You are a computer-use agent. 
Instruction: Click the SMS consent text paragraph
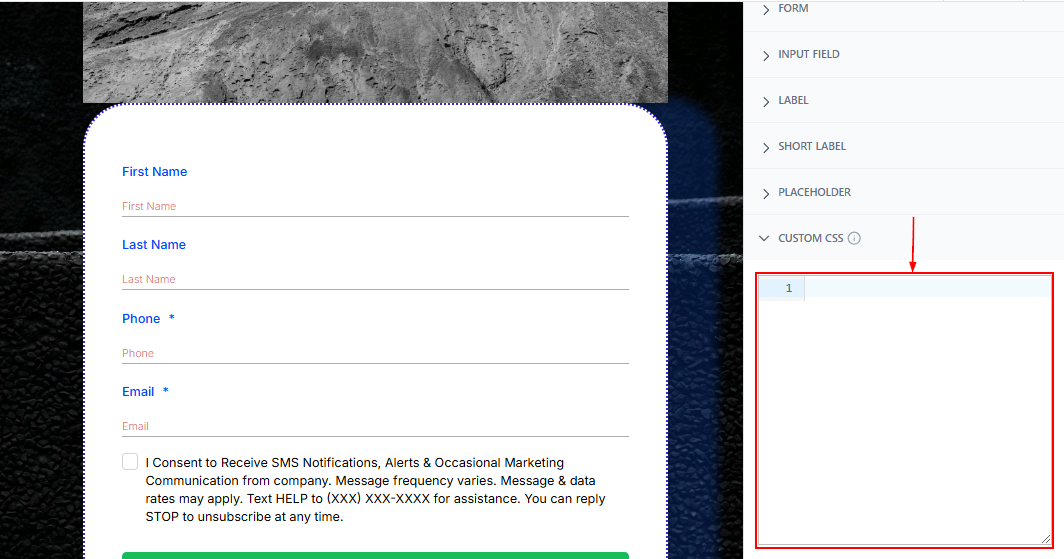pos(375,490)
